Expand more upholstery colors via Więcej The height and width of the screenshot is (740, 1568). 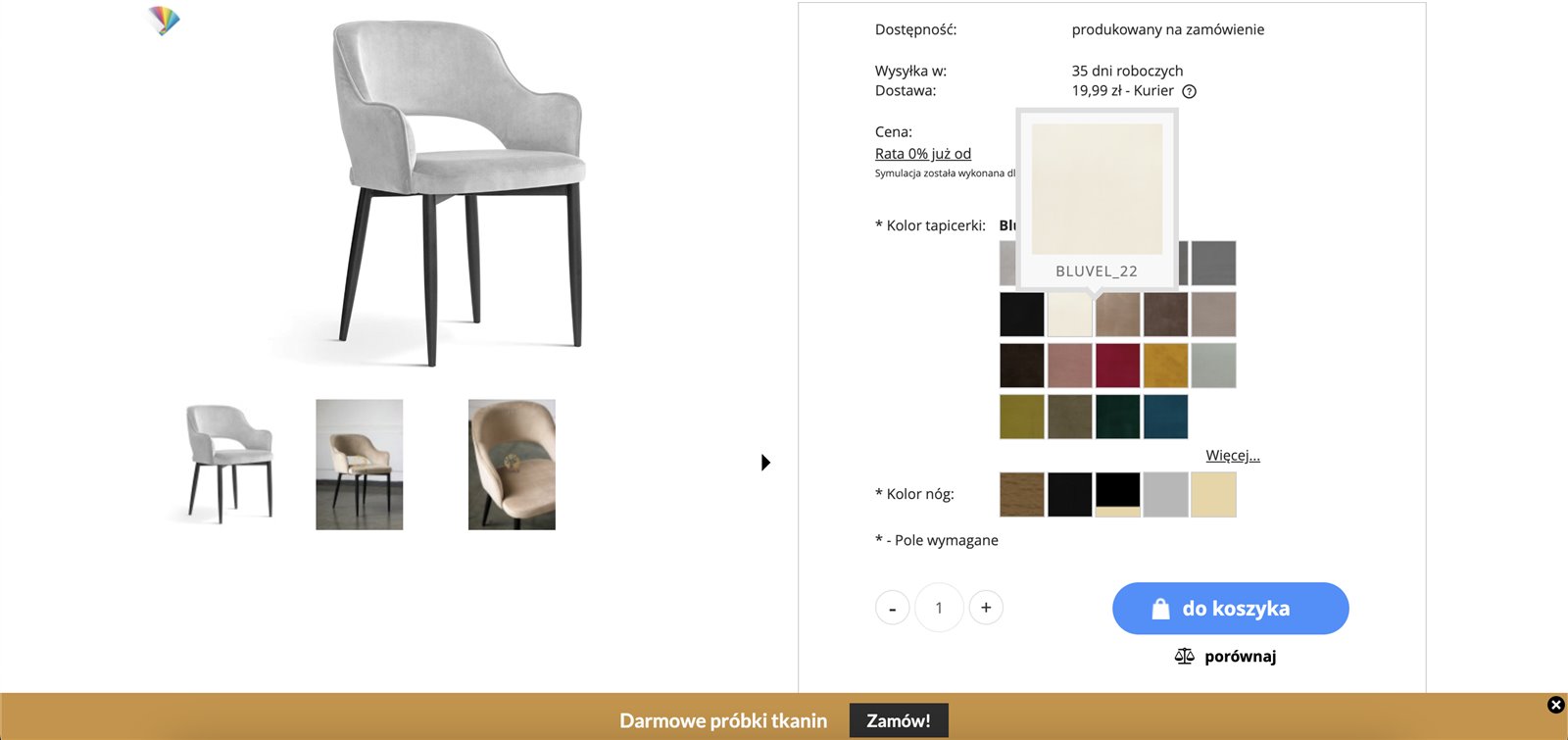1233,456
